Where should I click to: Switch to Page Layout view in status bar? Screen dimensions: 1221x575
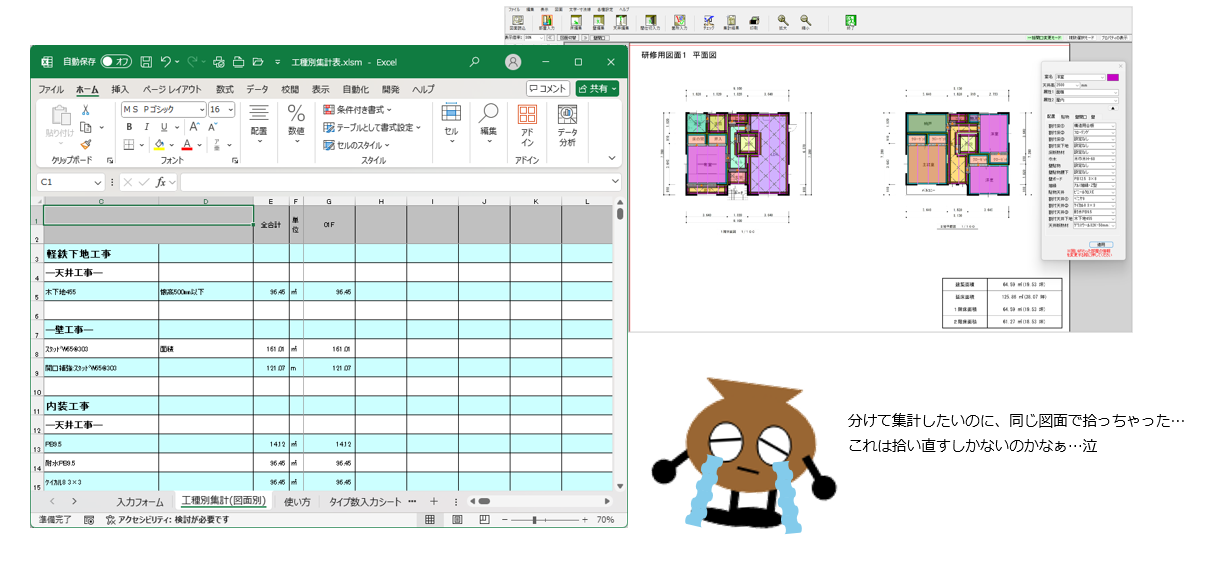pos(457,520)
